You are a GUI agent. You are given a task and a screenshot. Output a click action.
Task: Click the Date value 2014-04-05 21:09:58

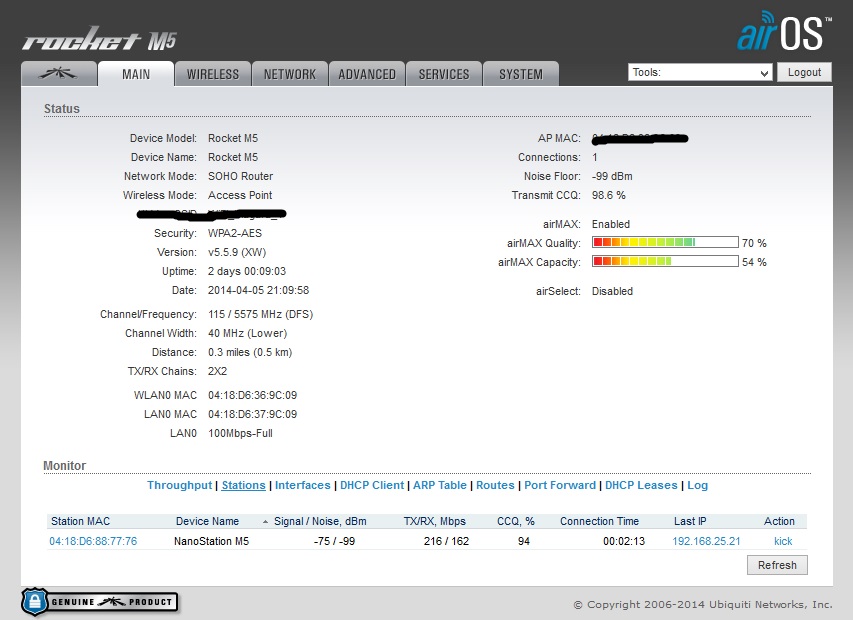tap(258, 290)
